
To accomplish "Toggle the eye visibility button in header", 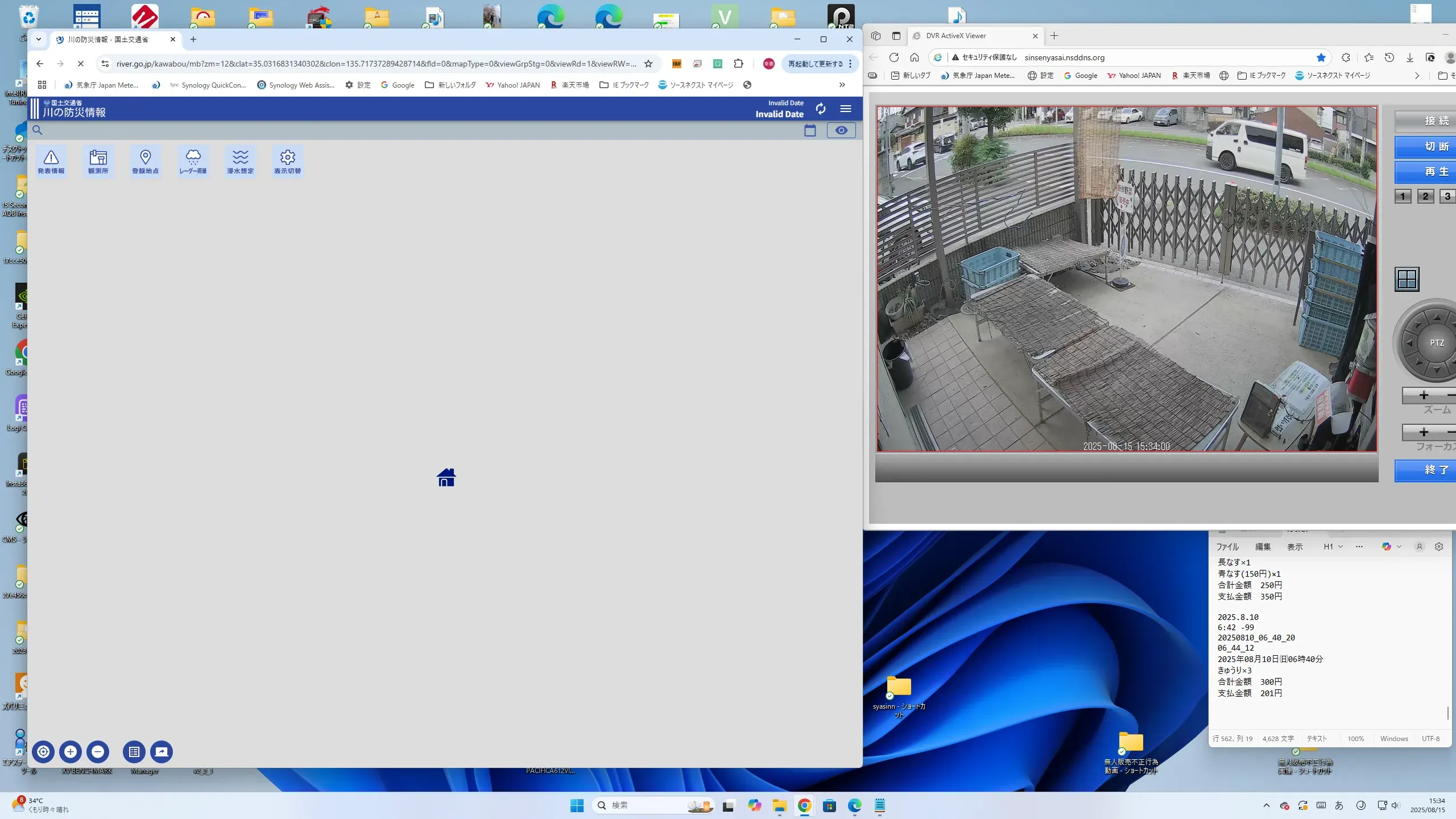I will click(x=841, y=130).
